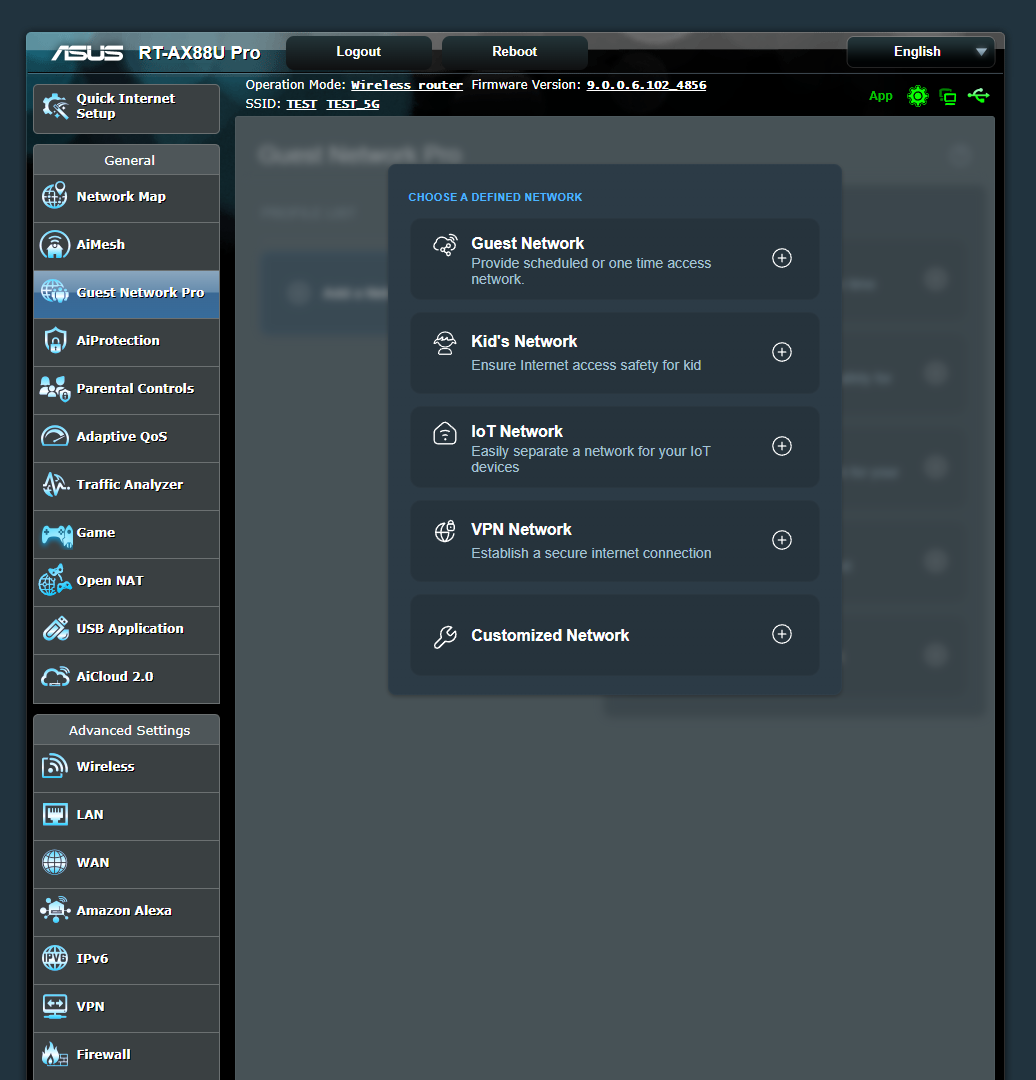This screenshot has width=1036, height=1080.
Task: Click the green App link
Action: coord(880,96)
